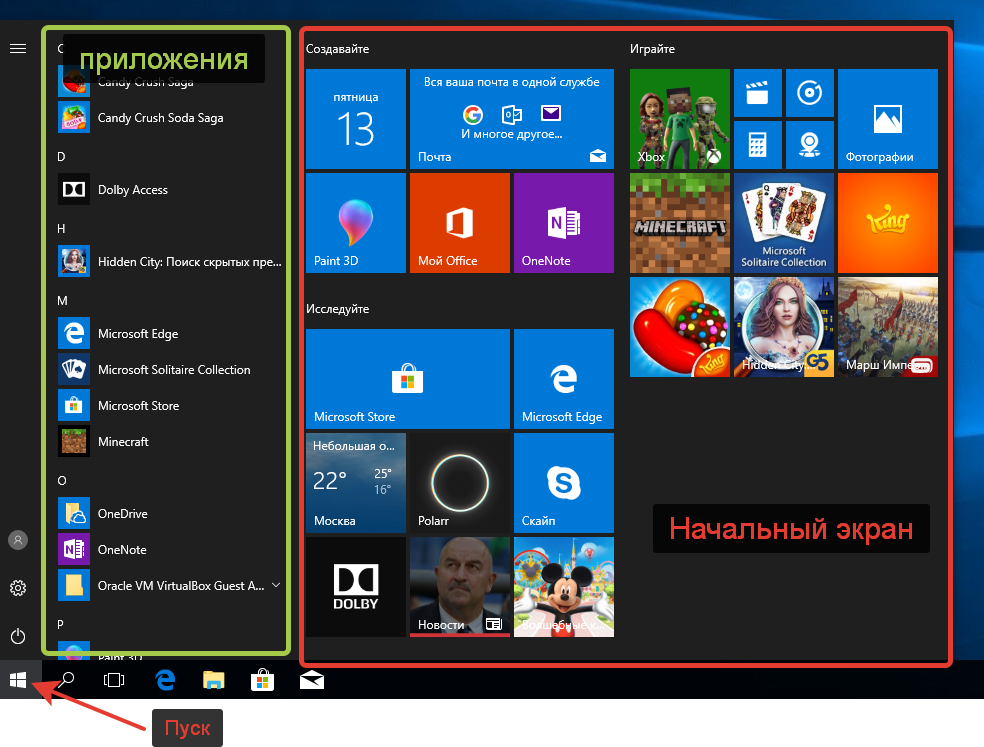984x747 pixels.
Task: Open the Почта mail tile
Action: click(x=511, y=119)
